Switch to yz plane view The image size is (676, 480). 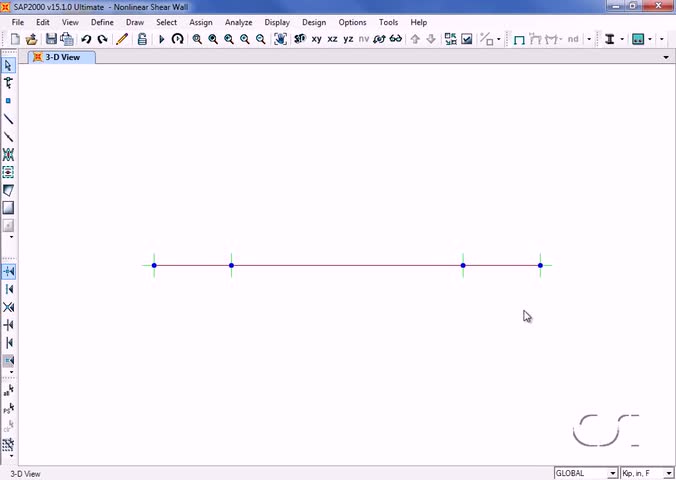pos(348,39)
